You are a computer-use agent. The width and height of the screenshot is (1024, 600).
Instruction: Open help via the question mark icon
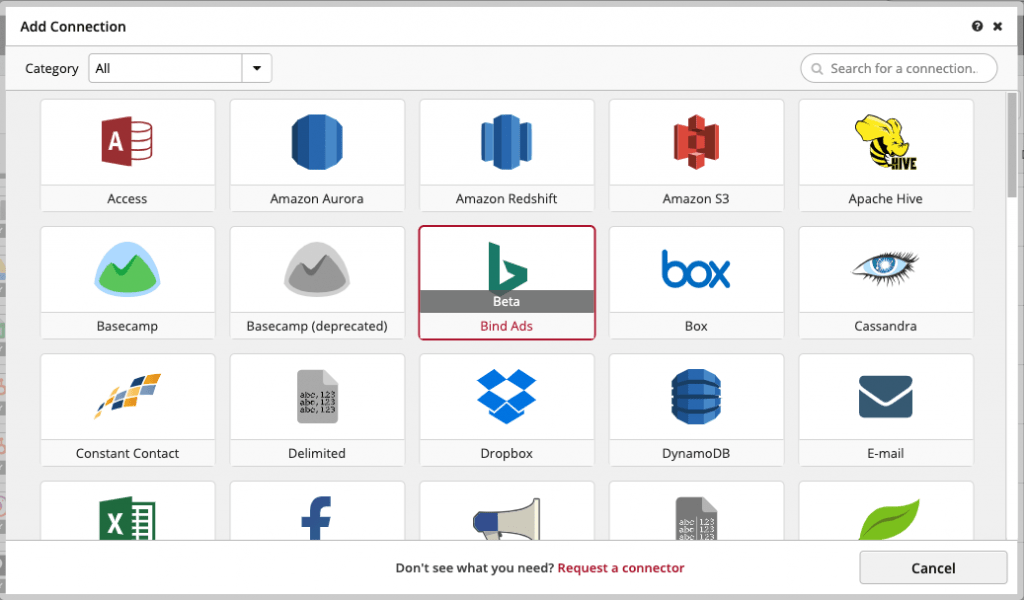click(x=977, y=26)
